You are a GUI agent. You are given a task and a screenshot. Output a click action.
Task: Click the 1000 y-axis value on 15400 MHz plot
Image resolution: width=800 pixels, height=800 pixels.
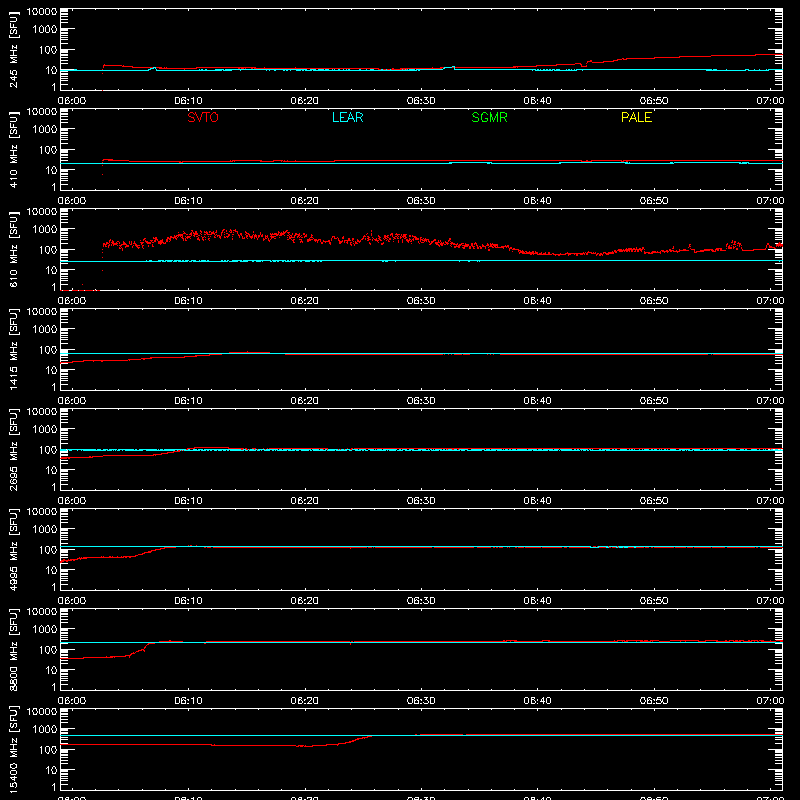(x=45, y=729)
